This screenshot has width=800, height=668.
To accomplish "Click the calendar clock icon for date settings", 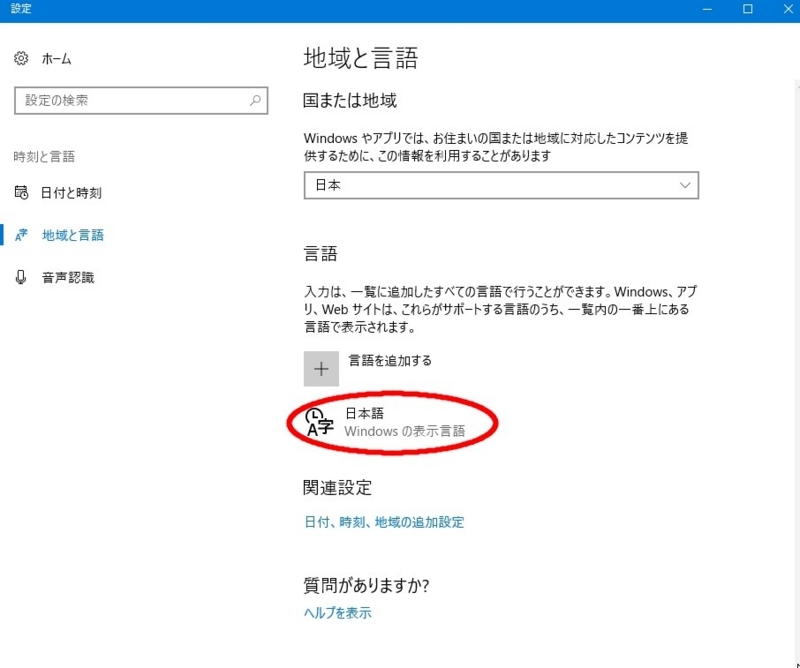I will click(21, 192).
